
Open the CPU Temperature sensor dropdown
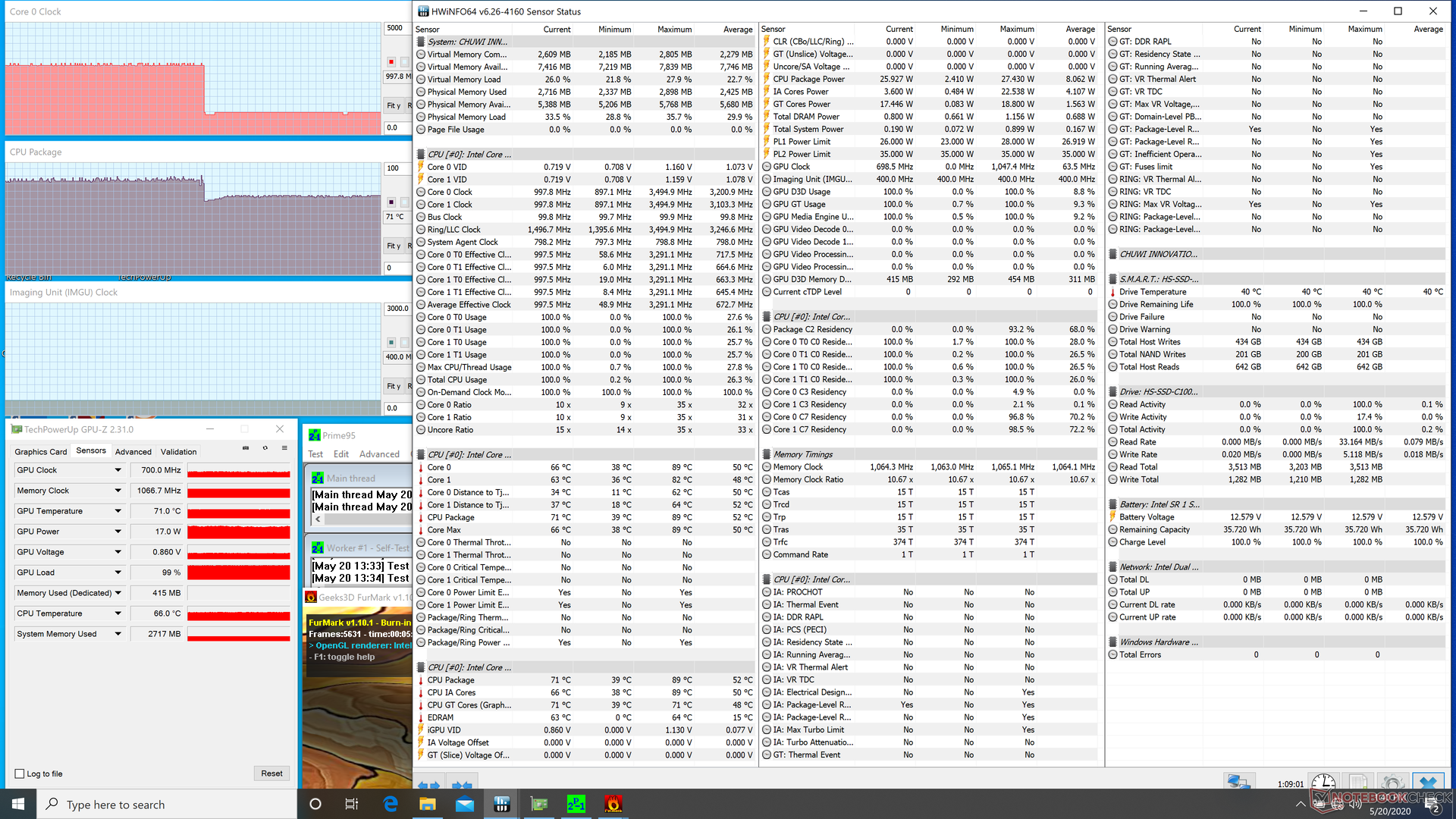pyautogui.click(x=118, y=613)
